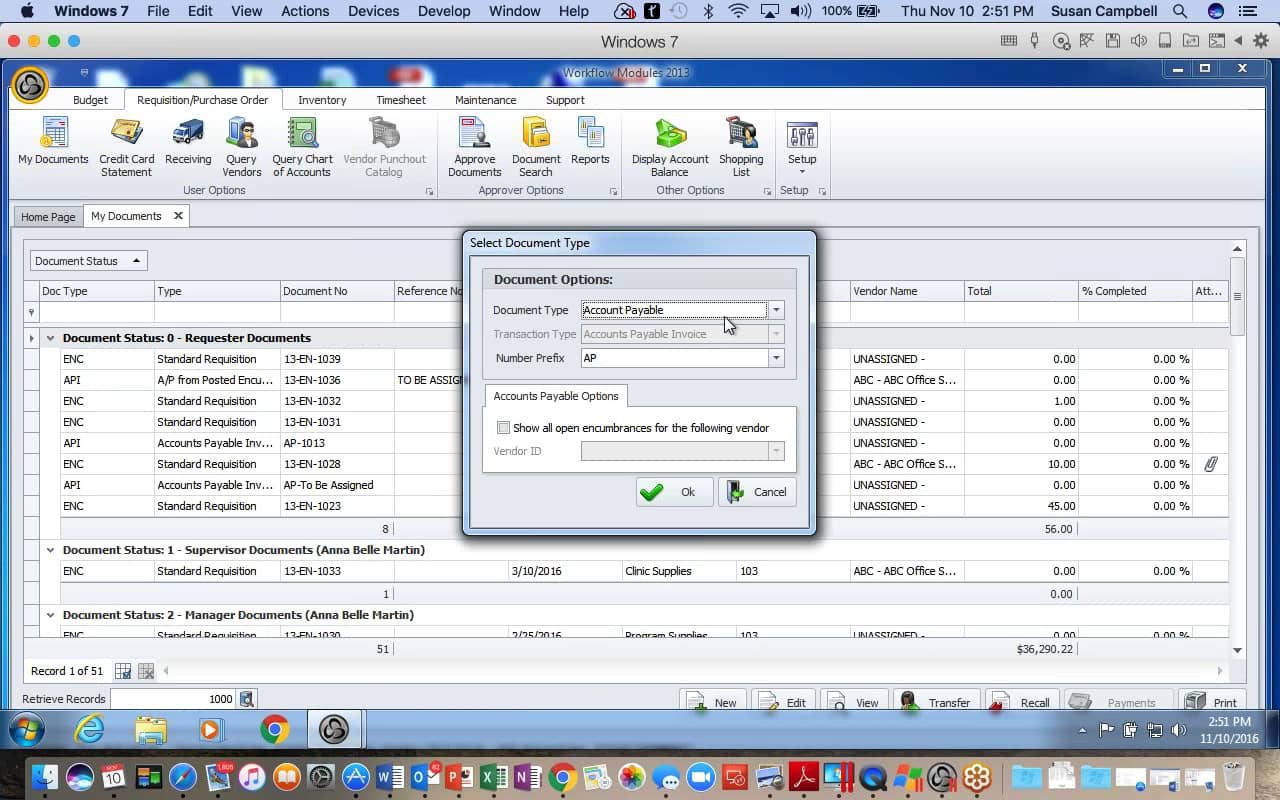The height and width of the screenshot is (800, 1280).
Task: Open Timesheet ribbon tab
Action: tap(401, 100)
